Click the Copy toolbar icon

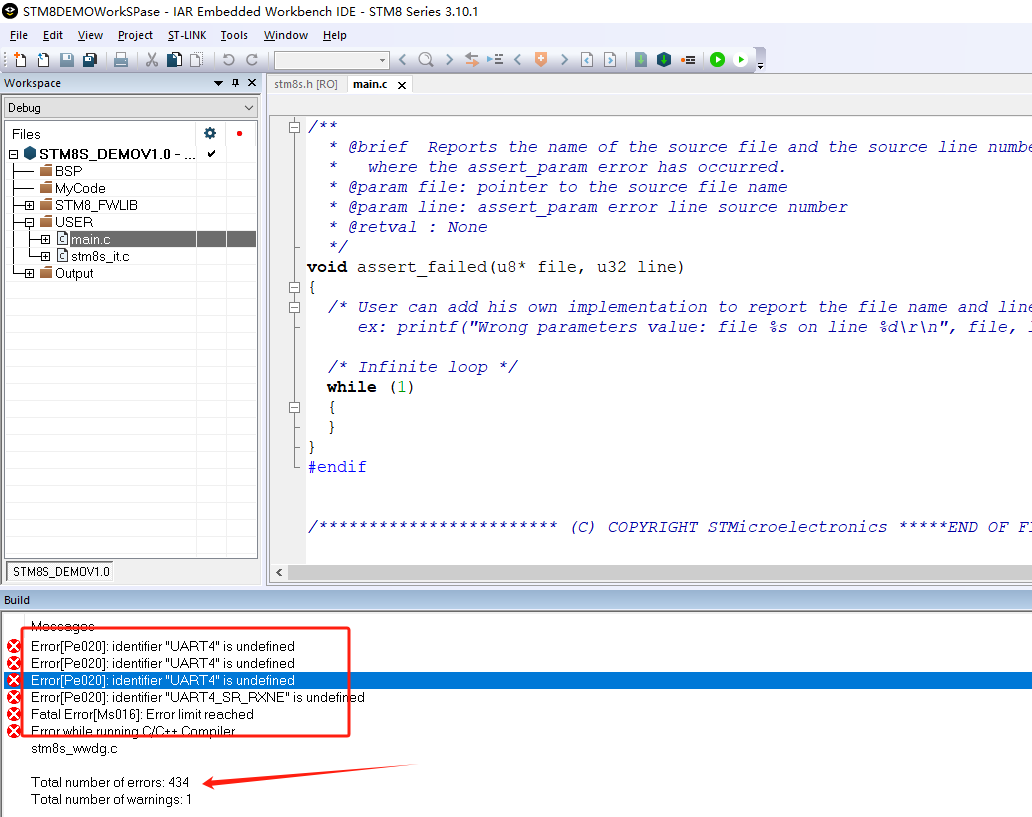(174, 60)
